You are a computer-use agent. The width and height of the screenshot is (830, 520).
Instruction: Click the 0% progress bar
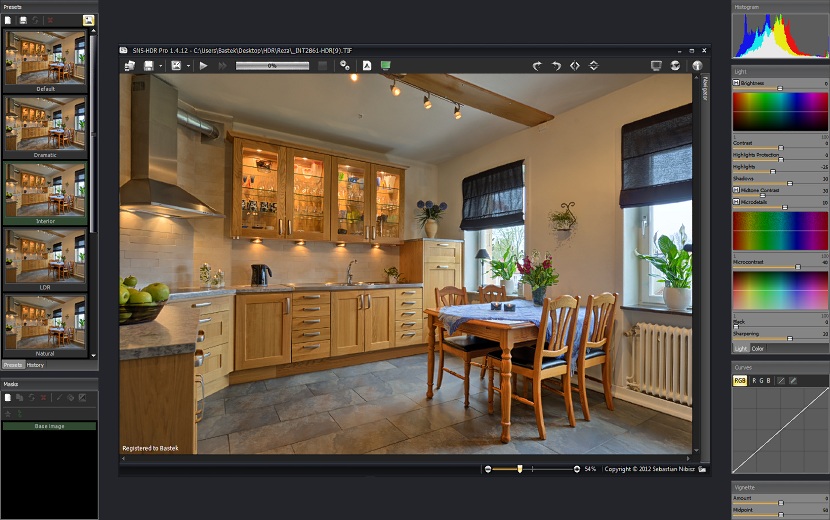(272, 66)
